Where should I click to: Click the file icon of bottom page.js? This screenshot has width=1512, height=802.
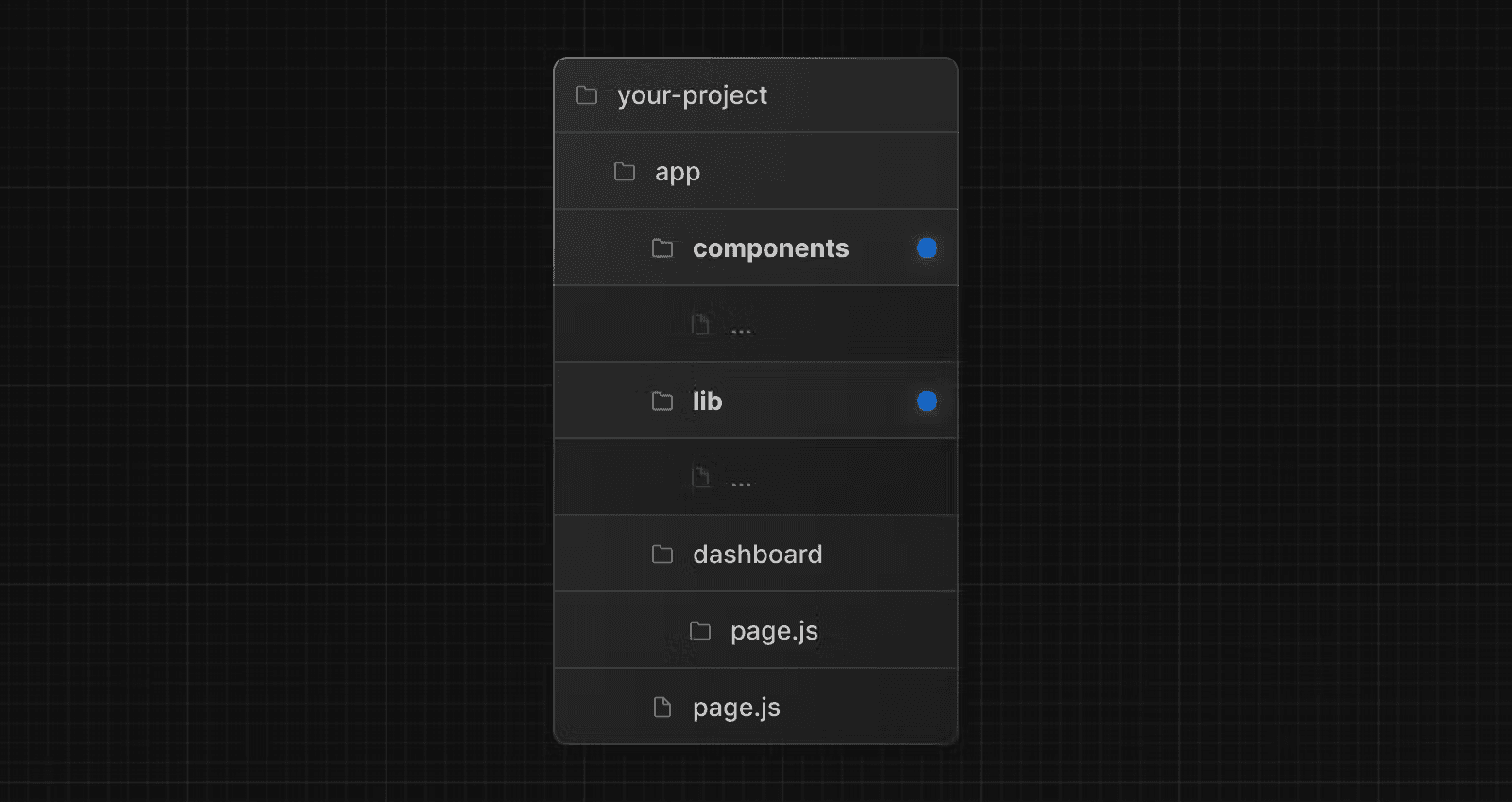[x=662, y=708]
